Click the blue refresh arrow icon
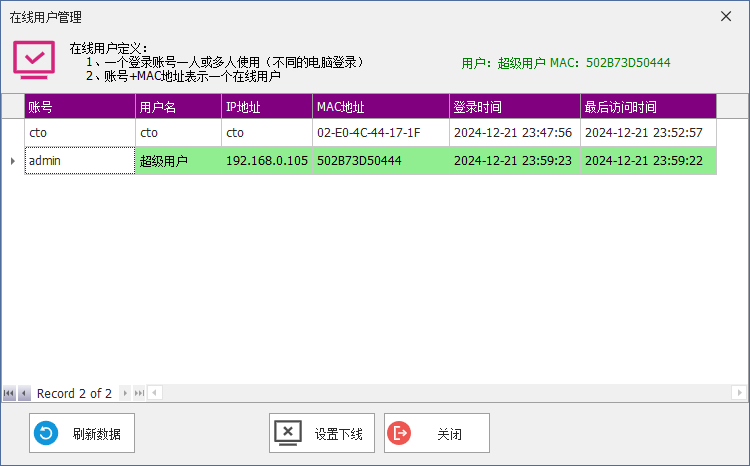The width and height of the screenshot is (750, 466). coord(46,433)
